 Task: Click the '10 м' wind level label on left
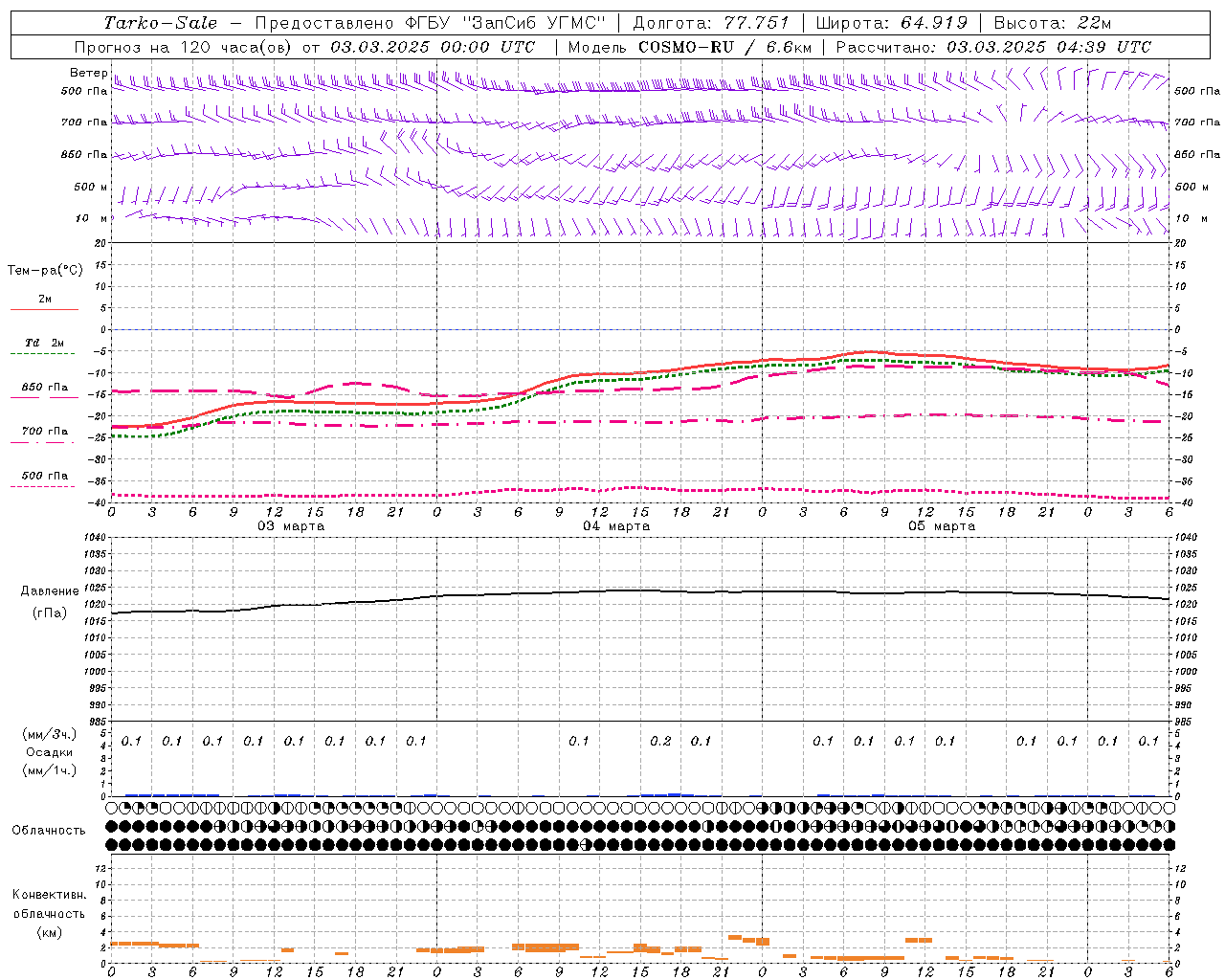(92, 218)
